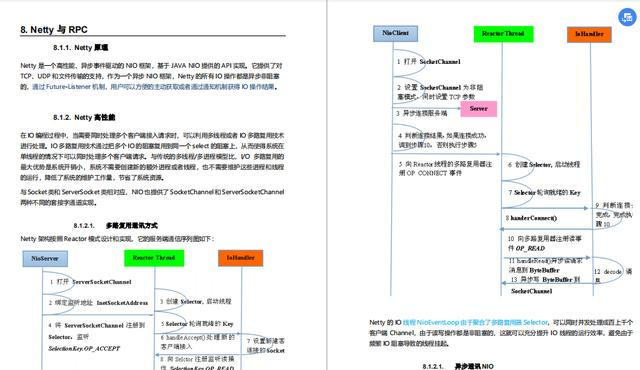Click step "8 handerConnect()"
640x370 pixels.
531,218
